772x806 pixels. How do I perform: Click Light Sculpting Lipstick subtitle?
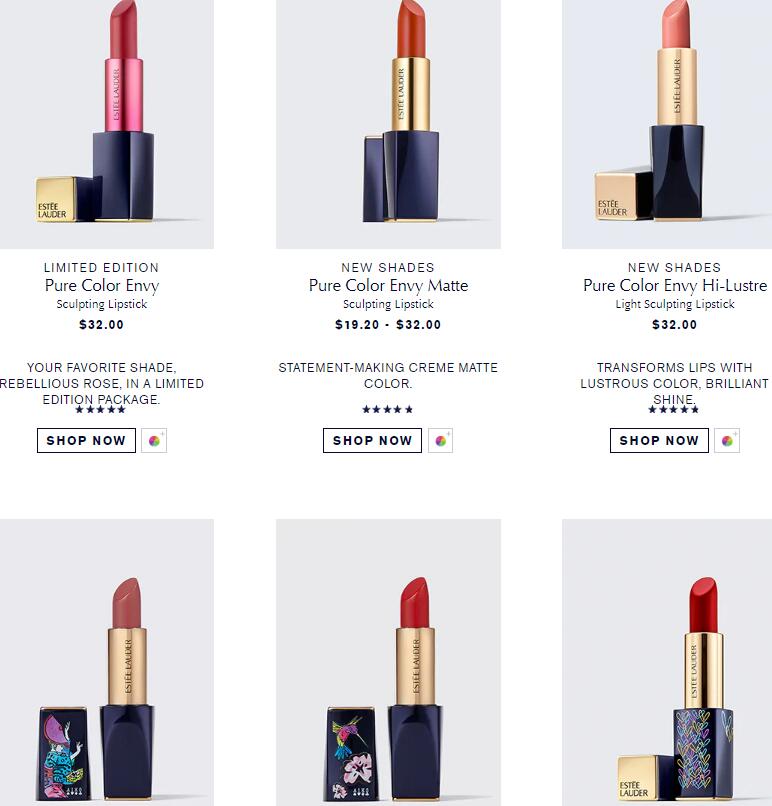tap(675, 304)
